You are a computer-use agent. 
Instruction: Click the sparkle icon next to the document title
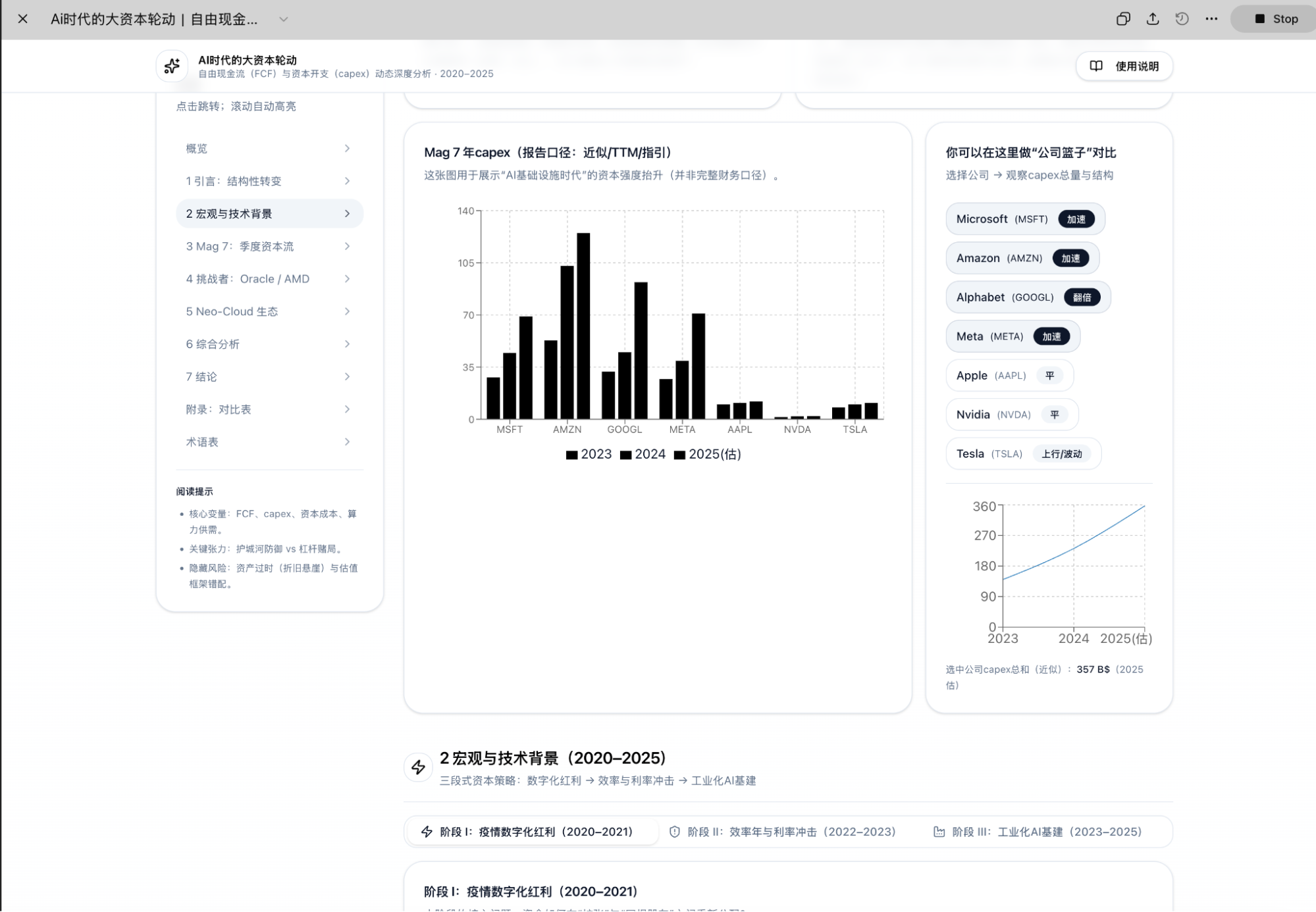click(x=172, y=65)
